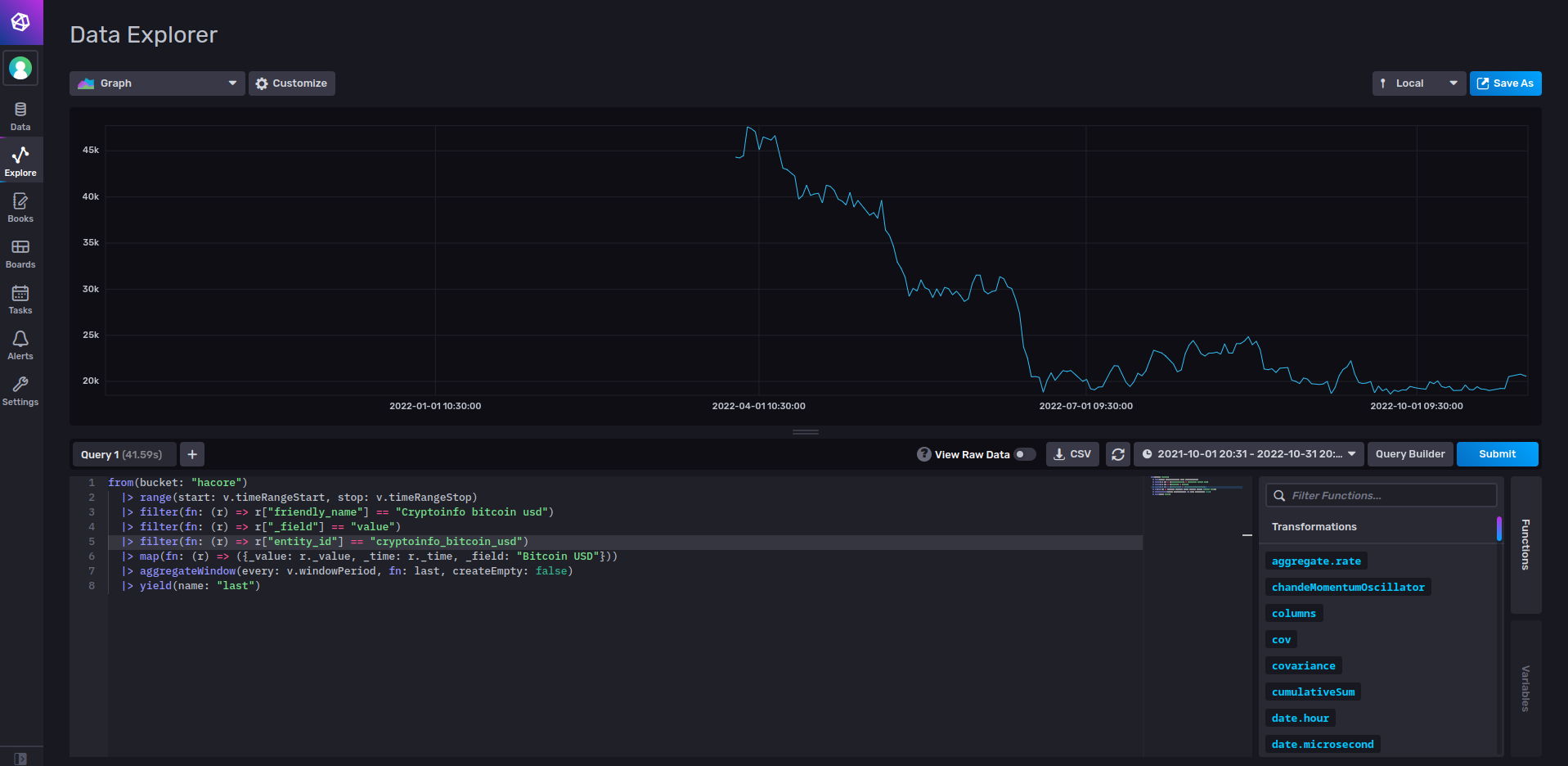1568x766 pixels.
Task: Insert the chandeMomentumOscillator function
Action: [1348, 587]
